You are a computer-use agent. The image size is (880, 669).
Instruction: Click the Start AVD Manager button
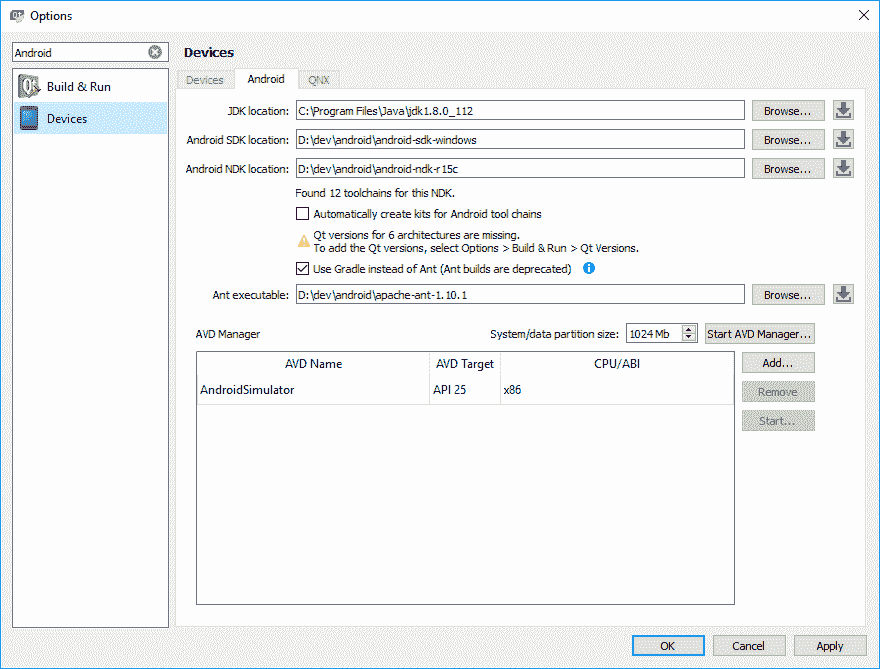click(759, 334)
